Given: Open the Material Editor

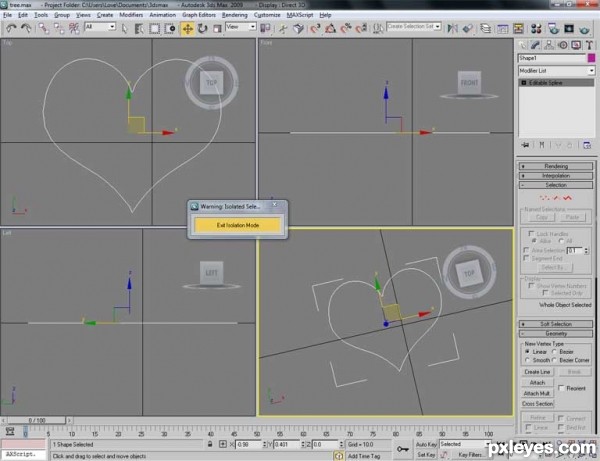Looking at the screenshot, I should pyautogui.click(x=536, y=28).
